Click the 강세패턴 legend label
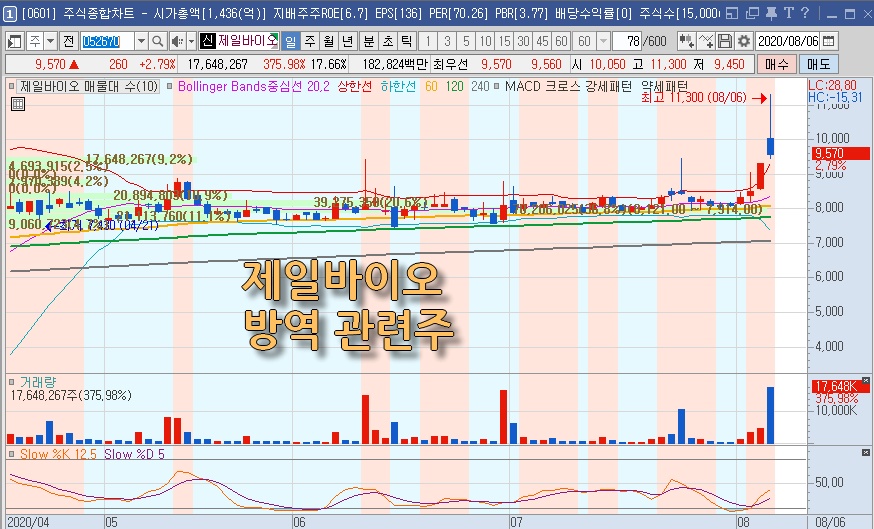The image size is (874, 529). pos(609,86)
